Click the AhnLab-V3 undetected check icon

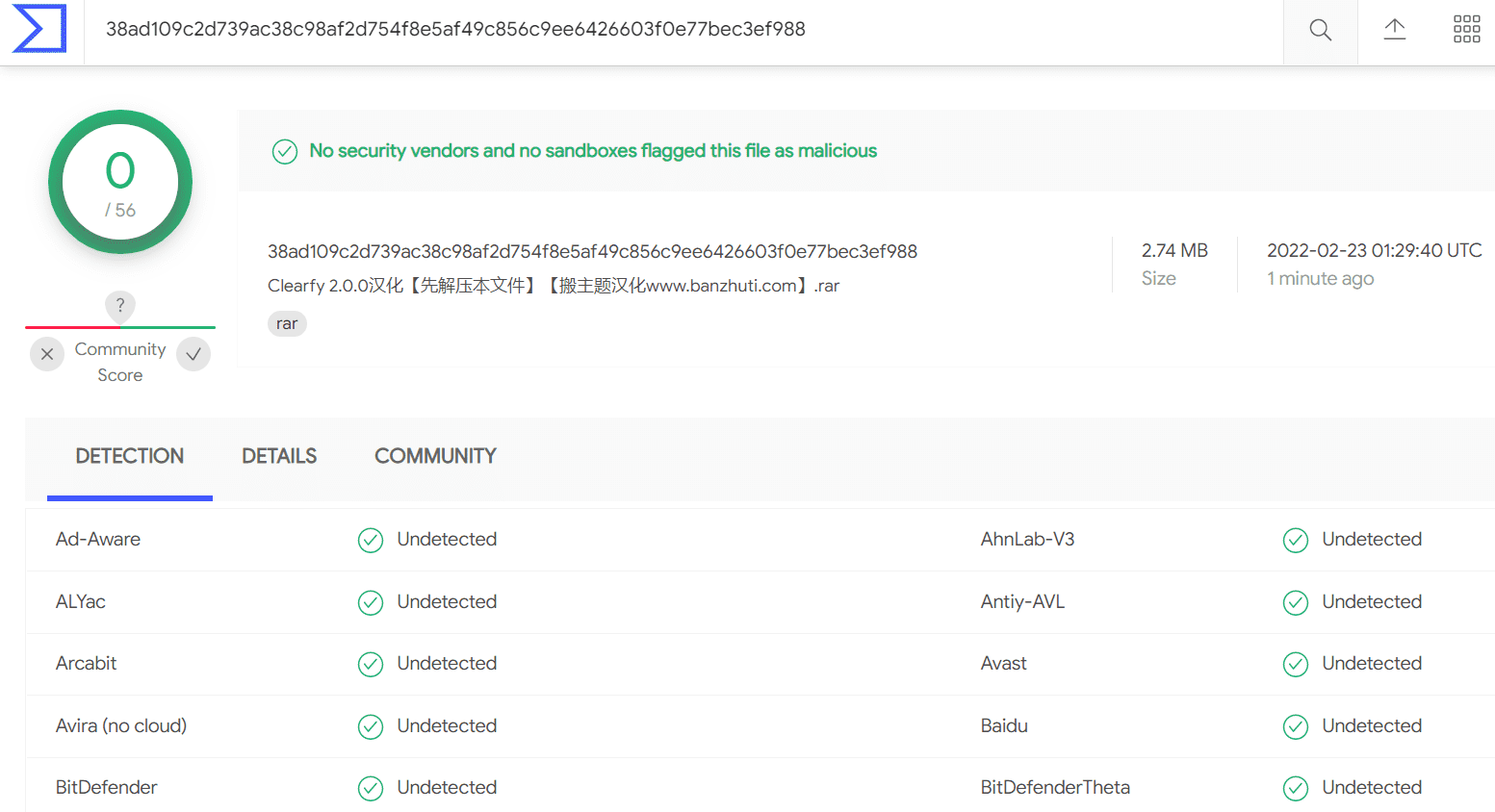tap(1296, 541)
